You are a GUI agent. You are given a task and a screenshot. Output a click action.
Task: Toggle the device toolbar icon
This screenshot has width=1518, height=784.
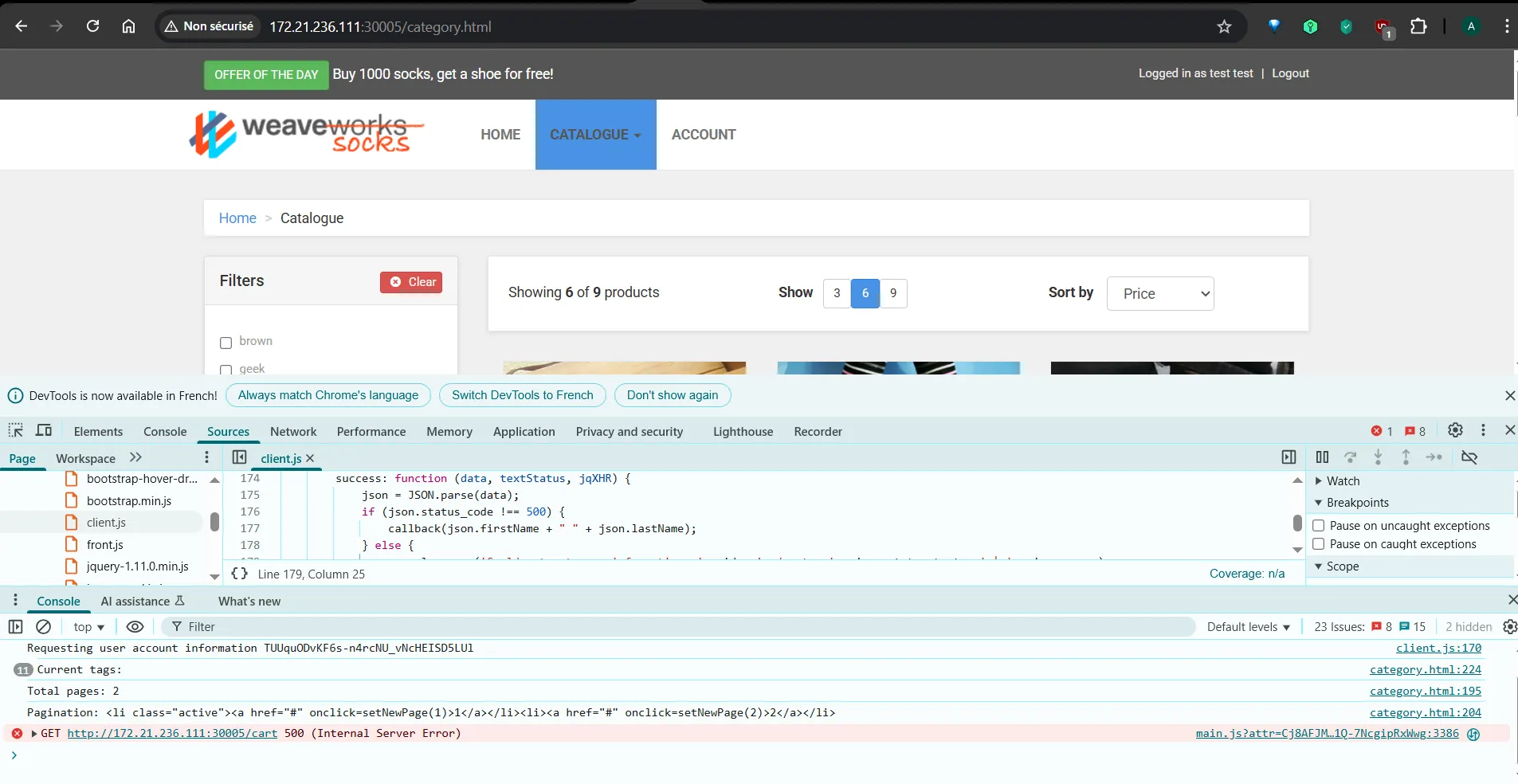pyautogui.click(x=44, y=430)
